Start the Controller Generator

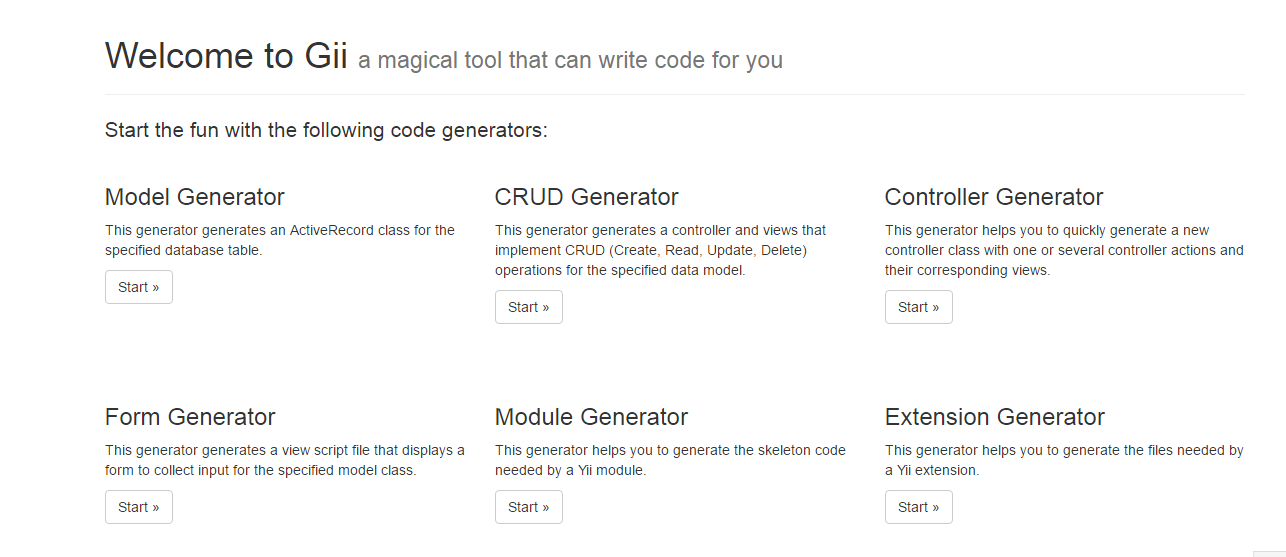pos(919,307)
